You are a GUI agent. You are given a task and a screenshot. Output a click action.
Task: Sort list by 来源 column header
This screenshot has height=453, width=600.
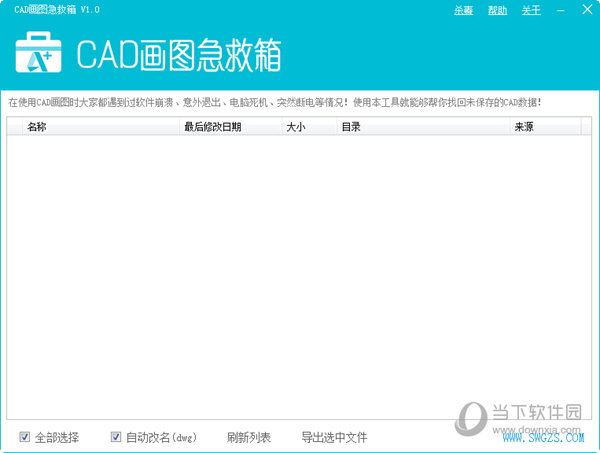point(545,127)
